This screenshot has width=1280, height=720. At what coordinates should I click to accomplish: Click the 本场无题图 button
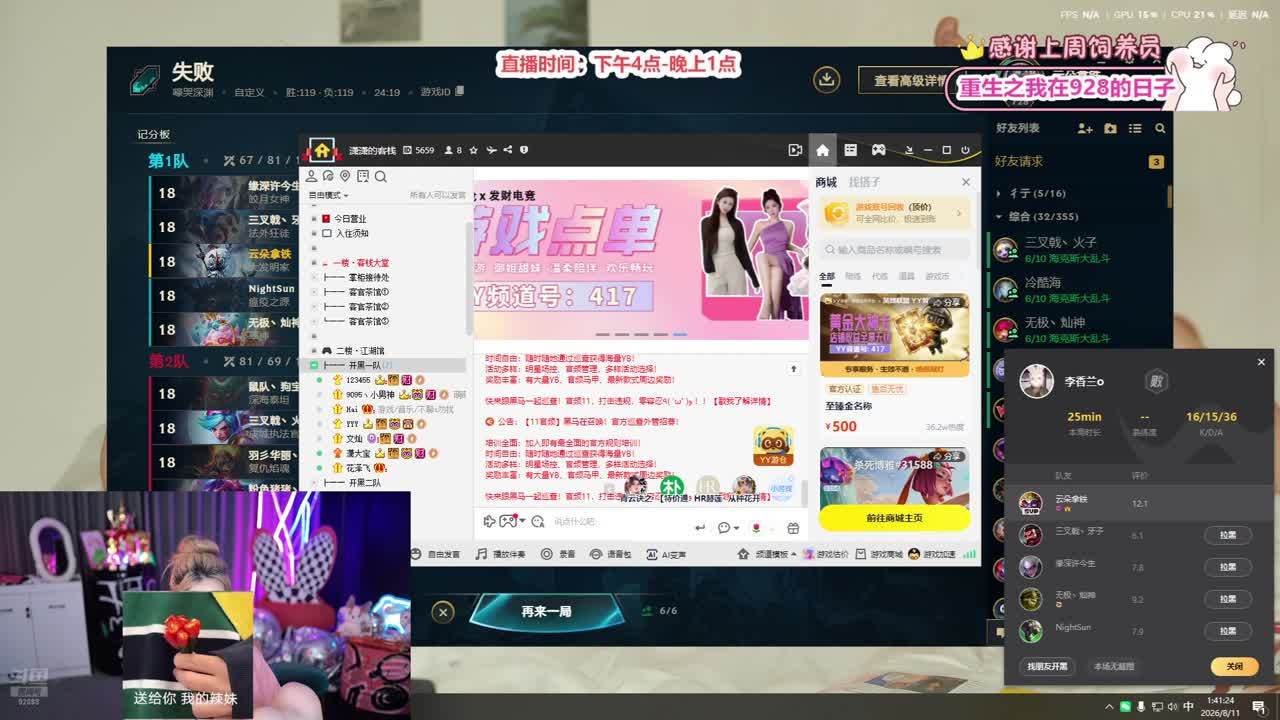point(1114,666)
